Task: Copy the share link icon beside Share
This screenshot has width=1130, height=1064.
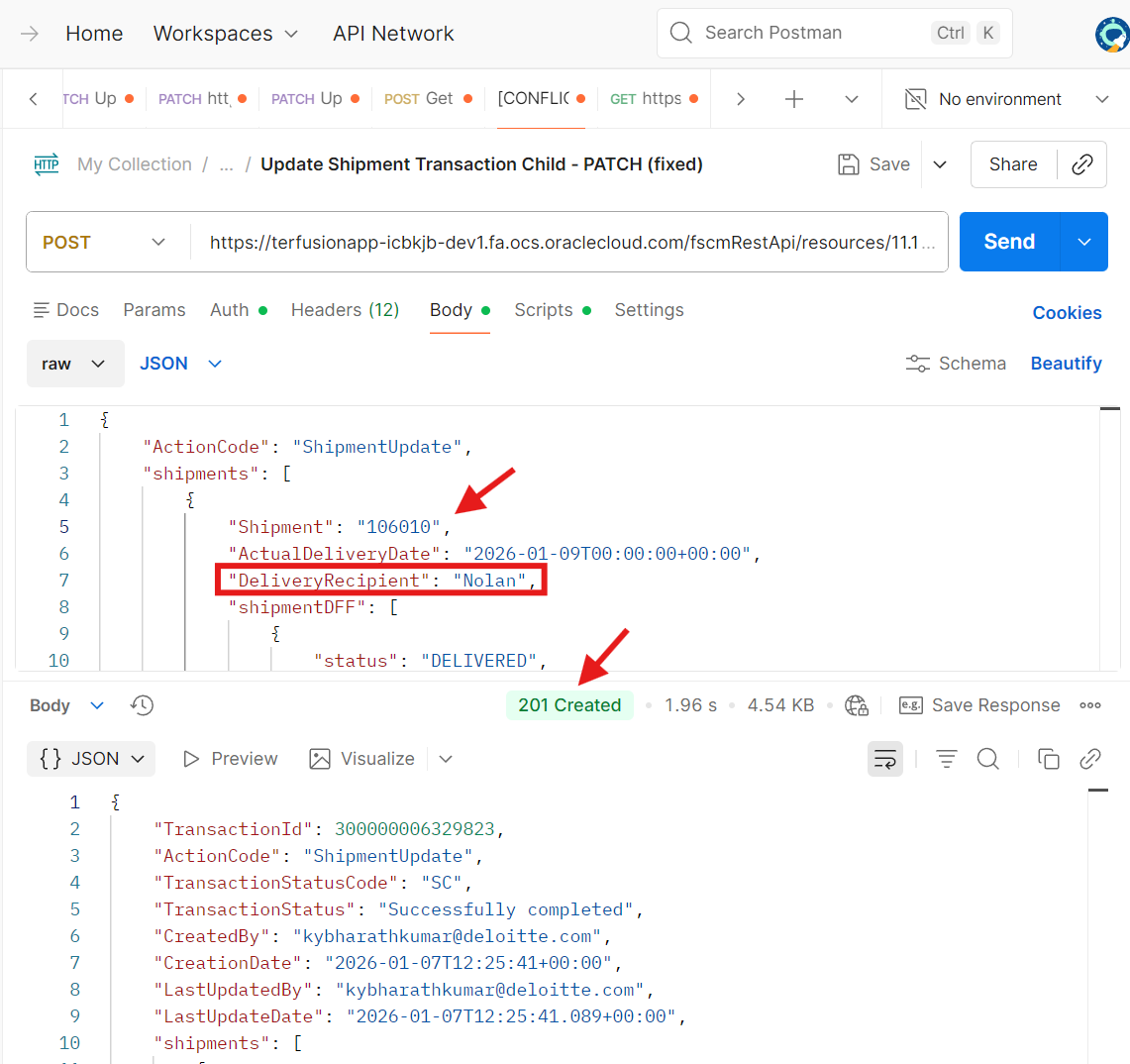Action: (x=1081, y=164)
